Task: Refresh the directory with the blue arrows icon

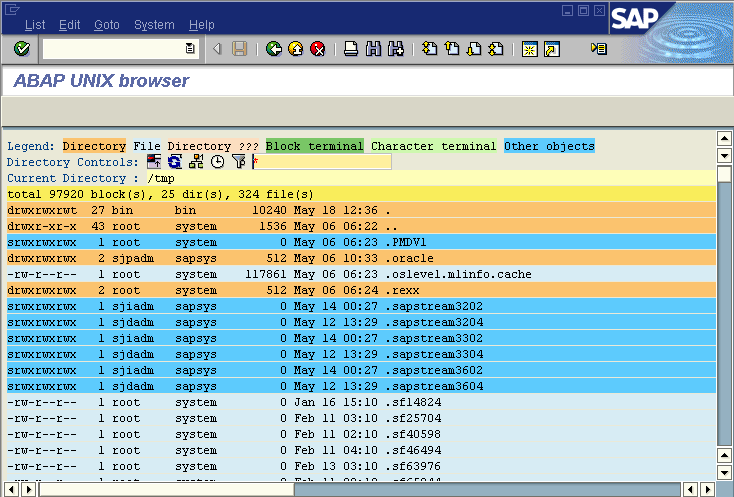Action: click(175, 162)
